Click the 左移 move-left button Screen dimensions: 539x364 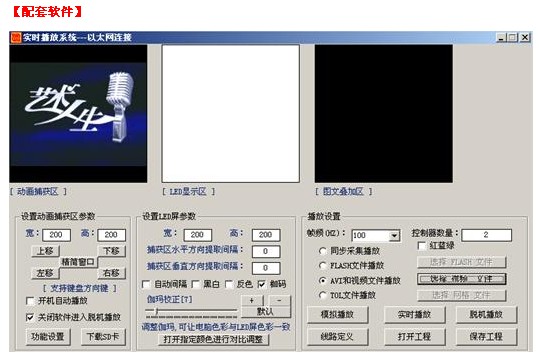click(x=45, y=273)
